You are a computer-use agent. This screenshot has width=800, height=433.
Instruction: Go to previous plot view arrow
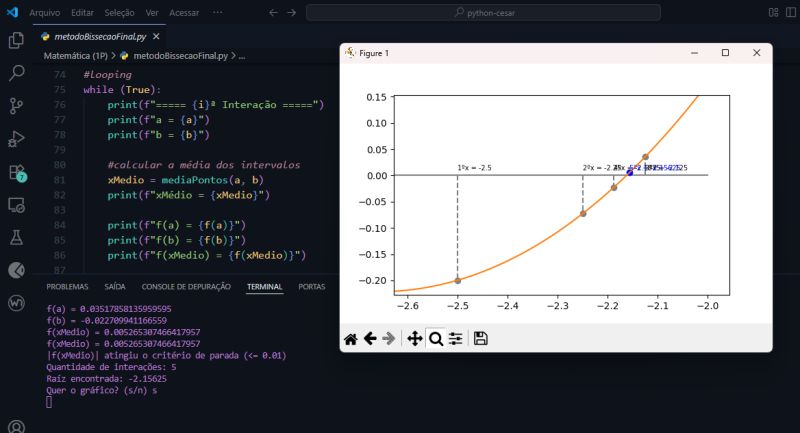click(370, 339)
